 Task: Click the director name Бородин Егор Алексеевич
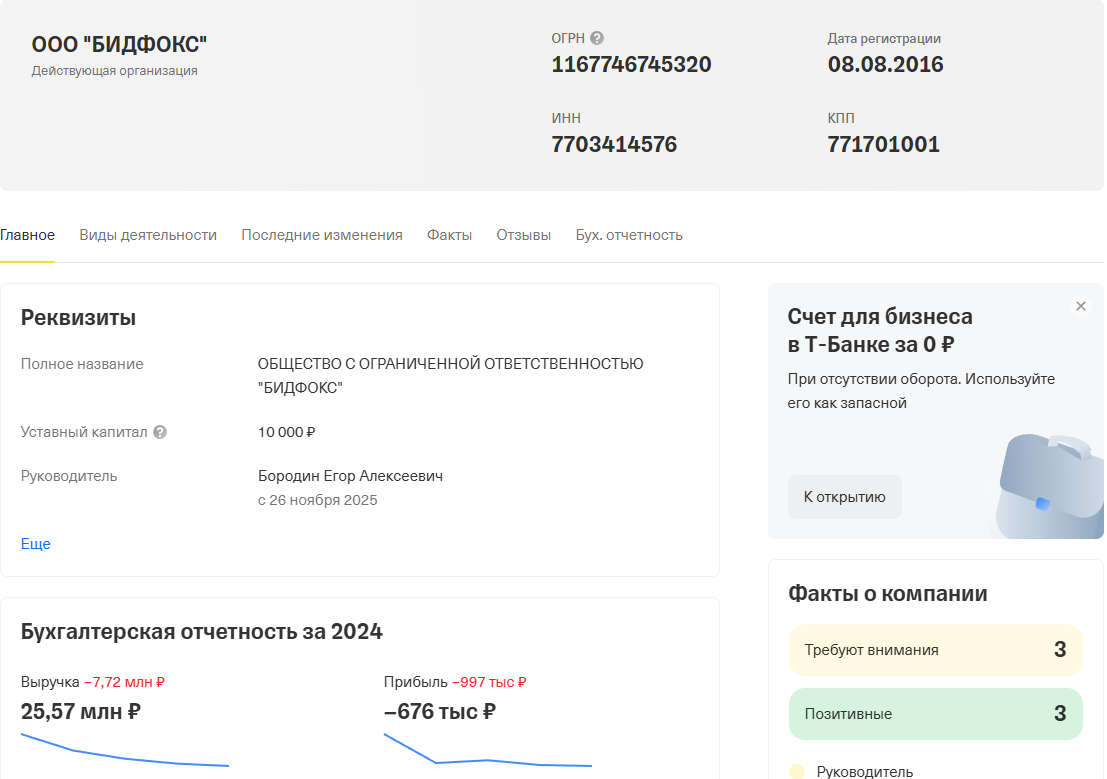click(x=350, y=476)
